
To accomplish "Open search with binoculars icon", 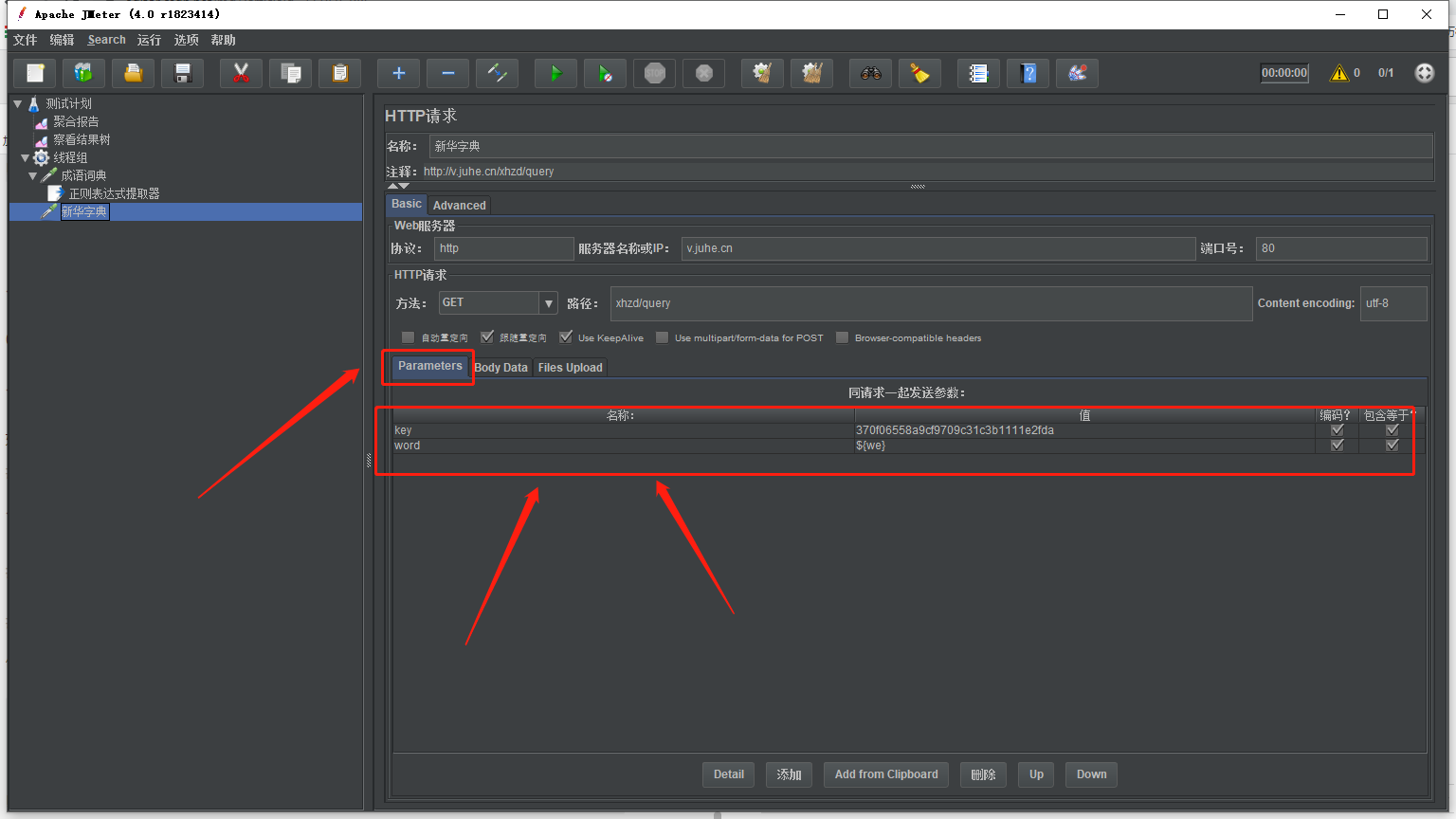I will (x=870, y=73).
